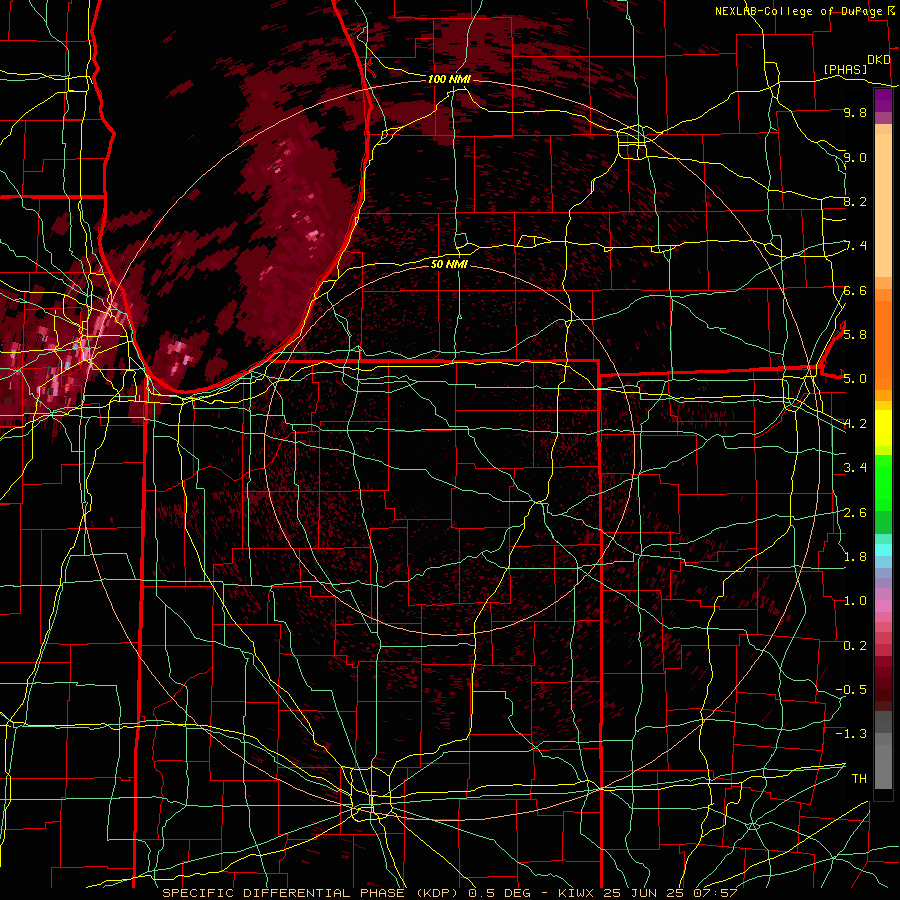Click the 3.4 value on the color scale
The height and width of the screenshot is (900, 900).
tap(855, 468)
